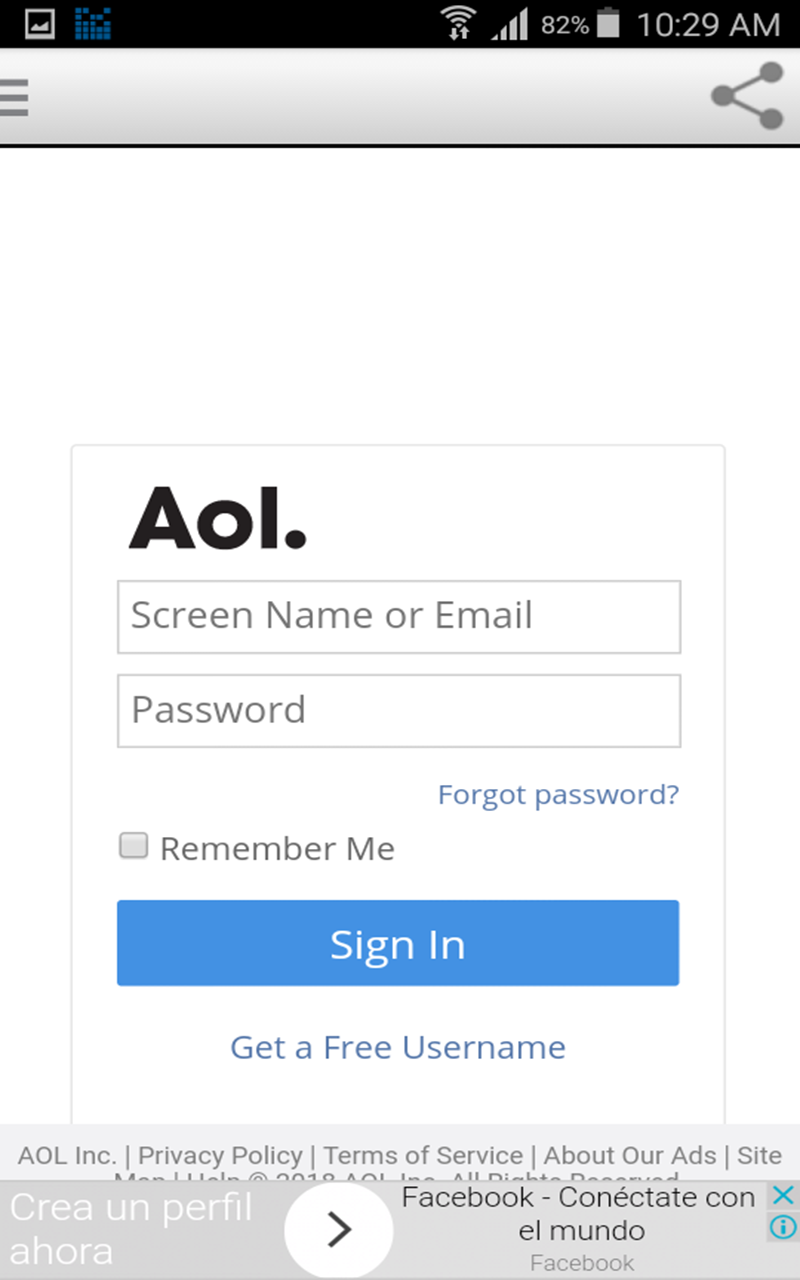
Task: Focus the Screen Name or Email field
Action: click(x=399, y=616)
